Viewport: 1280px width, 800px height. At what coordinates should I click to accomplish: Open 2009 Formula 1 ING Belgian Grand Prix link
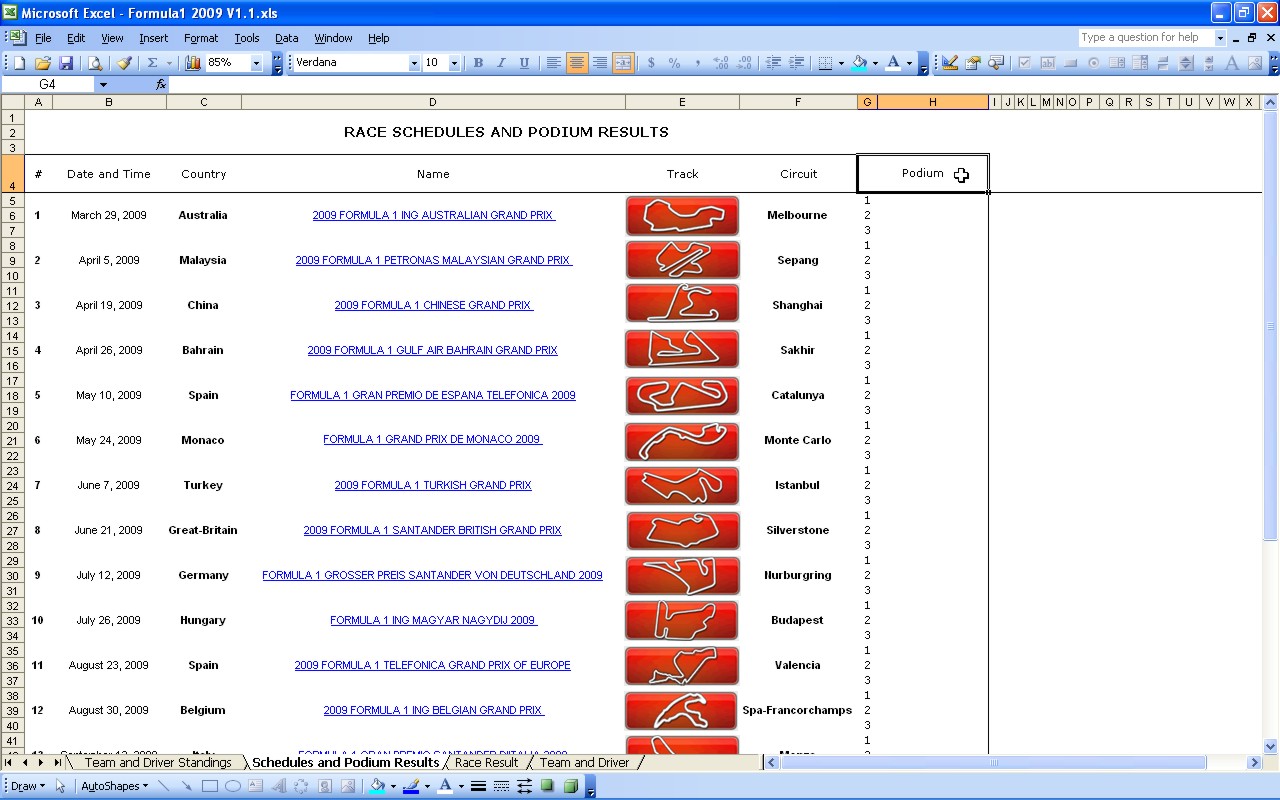coord(434,710)
